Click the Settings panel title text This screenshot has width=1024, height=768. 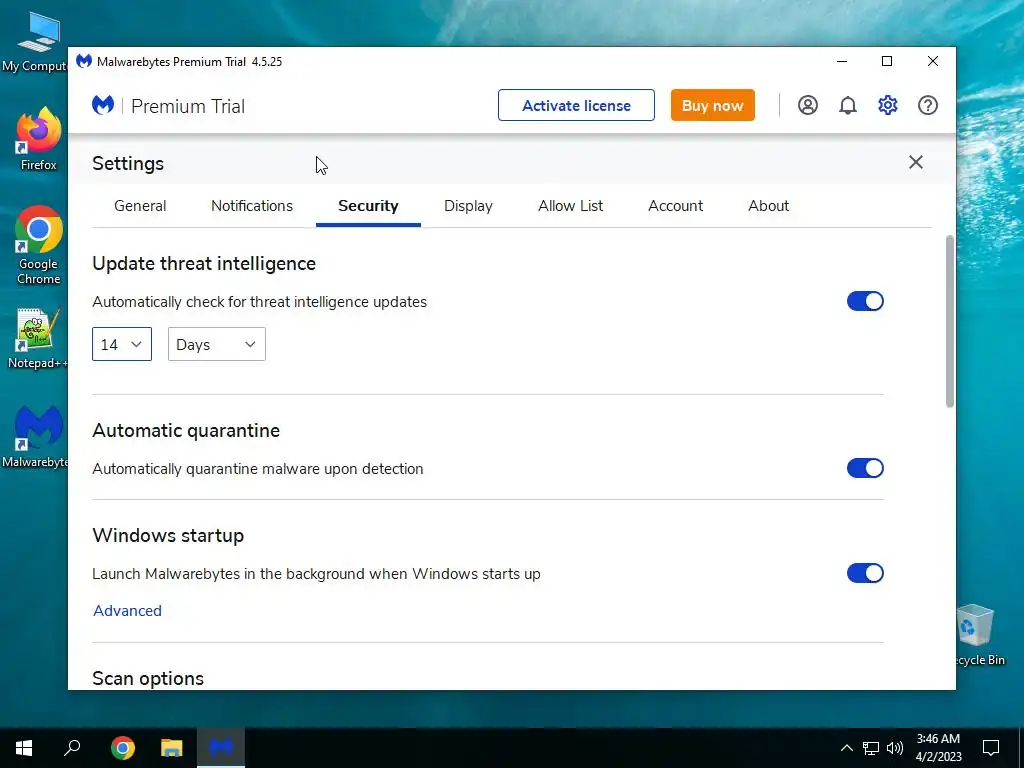(x=128, y=163)
